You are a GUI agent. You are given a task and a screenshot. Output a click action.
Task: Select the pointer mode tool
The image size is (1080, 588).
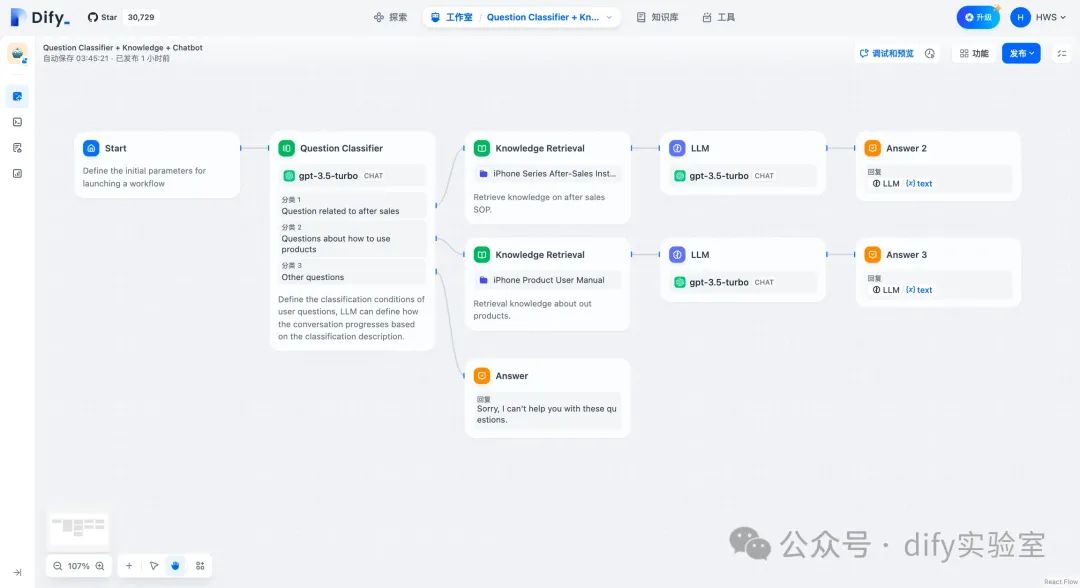click(x=154, y=566)
